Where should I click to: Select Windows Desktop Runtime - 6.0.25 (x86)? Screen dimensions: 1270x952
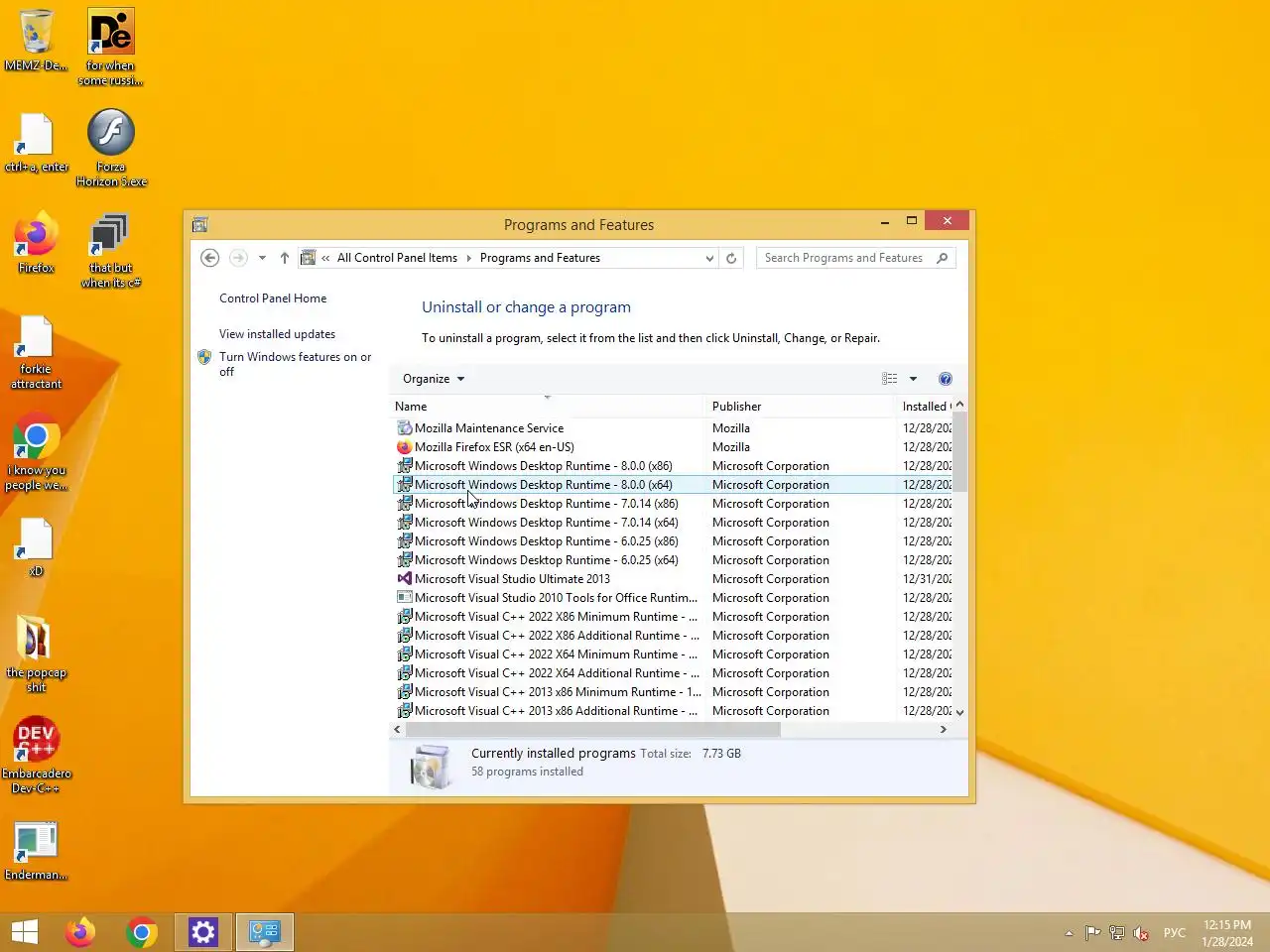547,541
